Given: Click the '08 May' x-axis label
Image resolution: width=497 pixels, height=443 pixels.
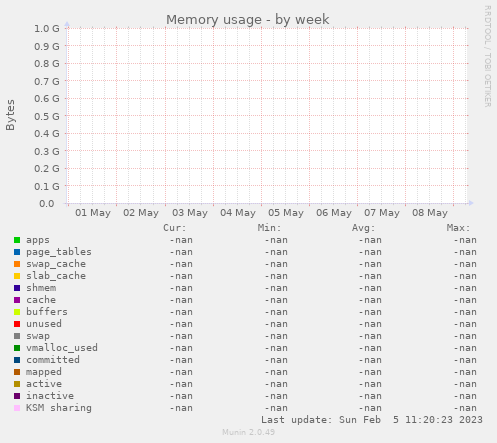Looking at the screenshot, I should click(x=430, y=213).
